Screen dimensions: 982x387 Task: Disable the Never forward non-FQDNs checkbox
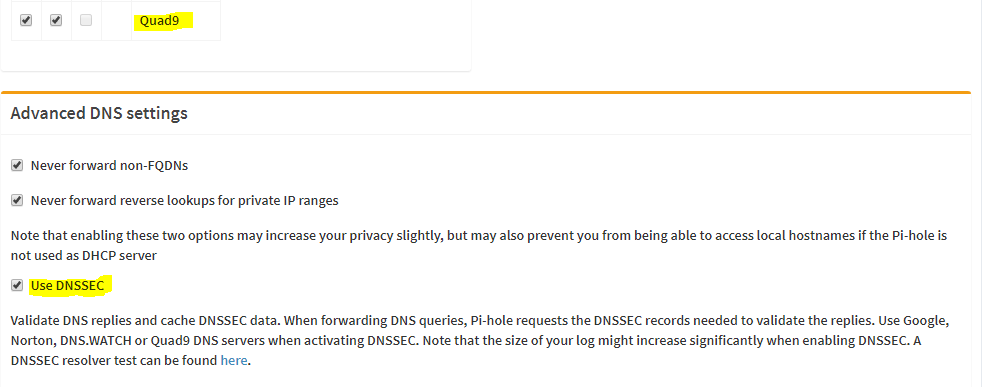coord(17,166)
